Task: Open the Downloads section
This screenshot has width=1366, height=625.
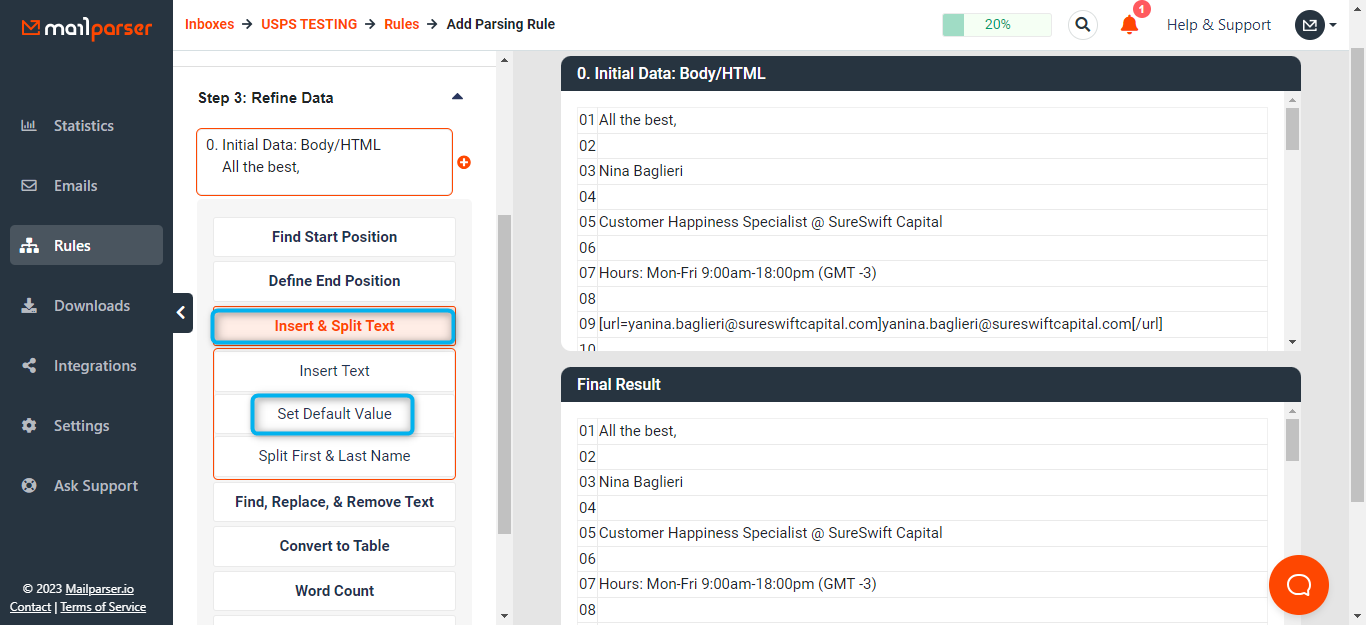Action: [92, 305]
